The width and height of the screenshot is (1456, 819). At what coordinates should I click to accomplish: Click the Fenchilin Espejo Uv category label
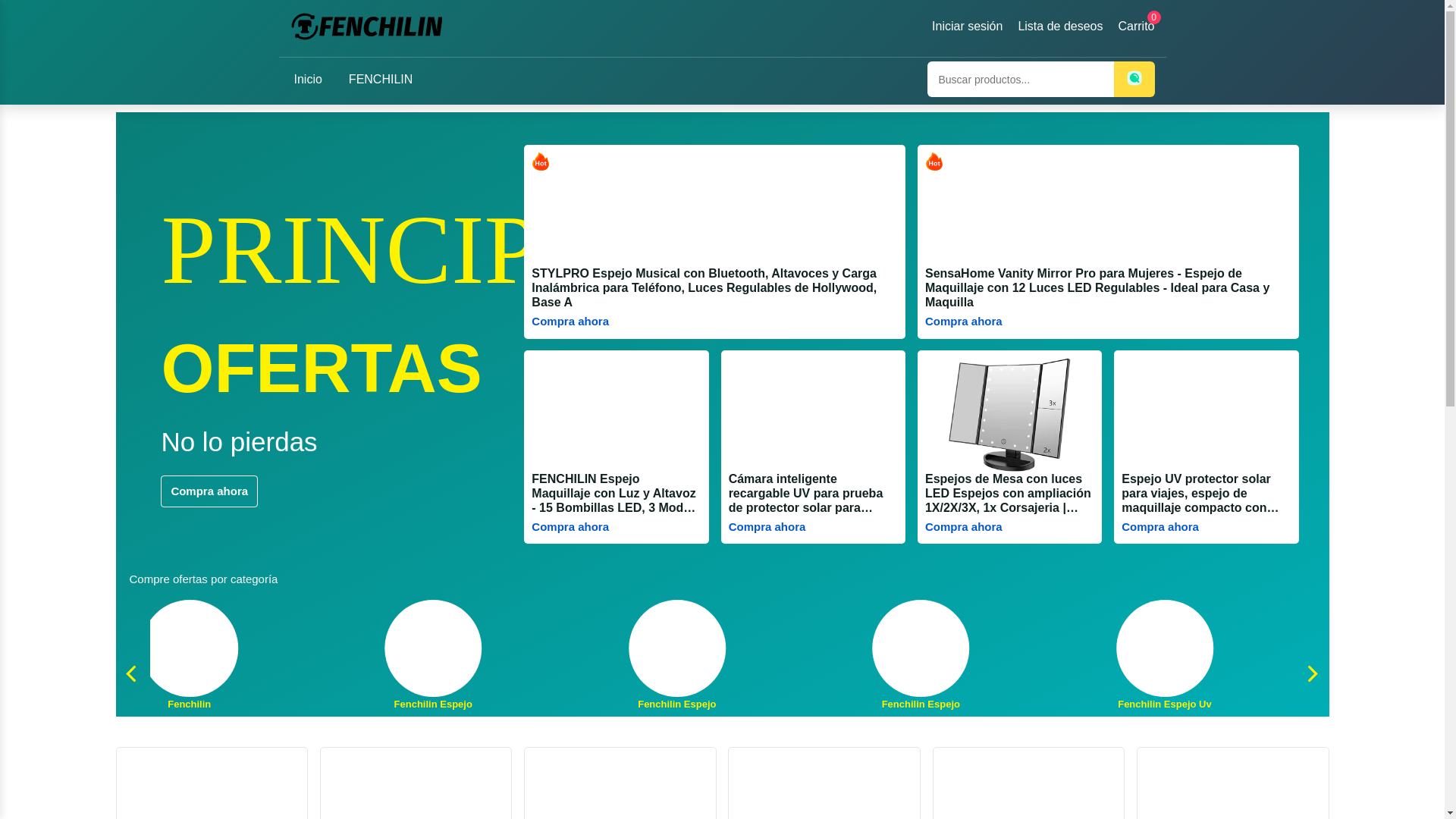1165,704
